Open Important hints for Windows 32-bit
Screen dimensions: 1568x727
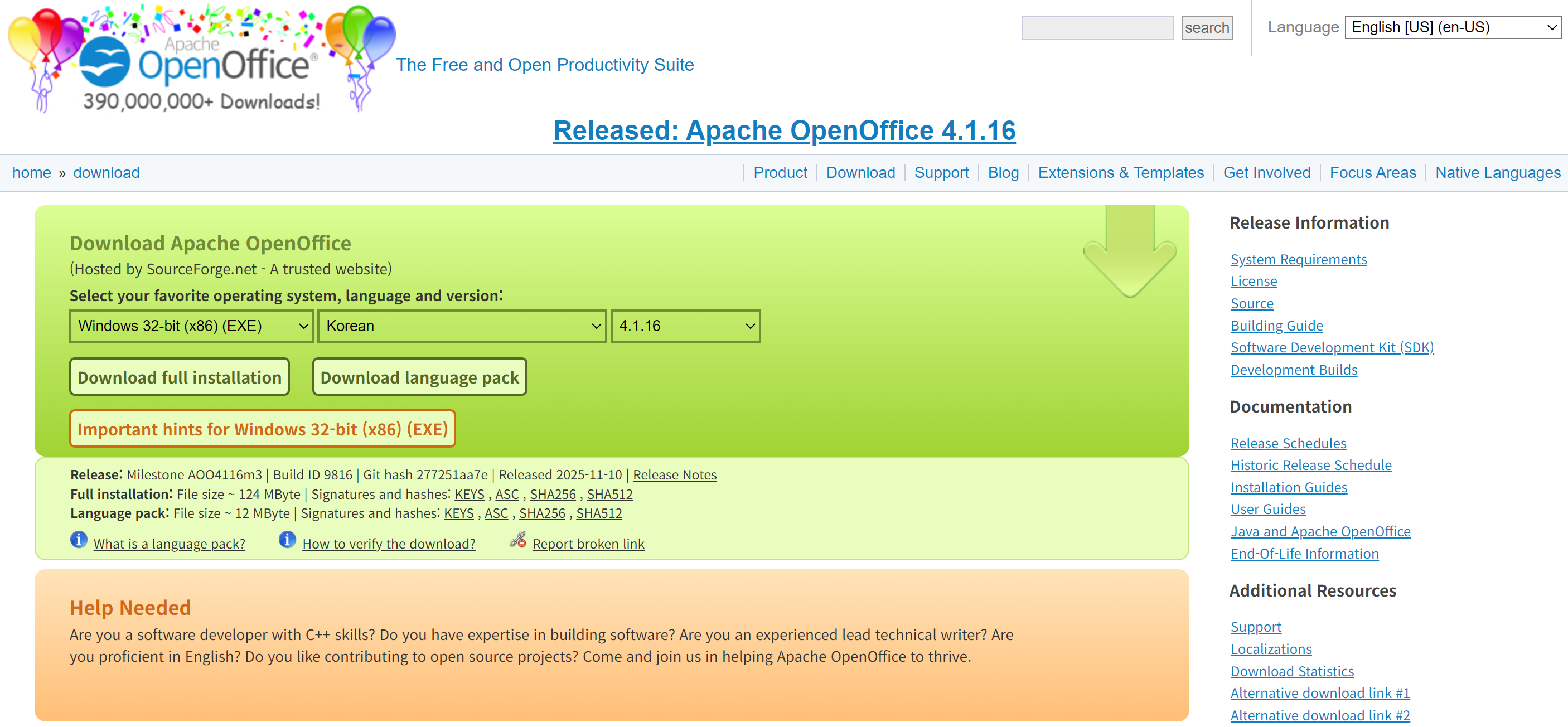point(262,429)
